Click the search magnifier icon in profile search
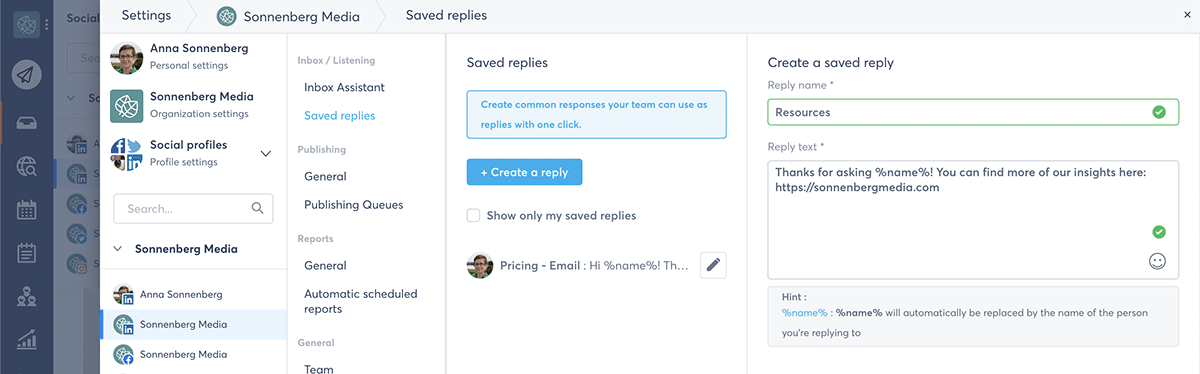This screenshot has width=1200, height=374. click(257, 208)
